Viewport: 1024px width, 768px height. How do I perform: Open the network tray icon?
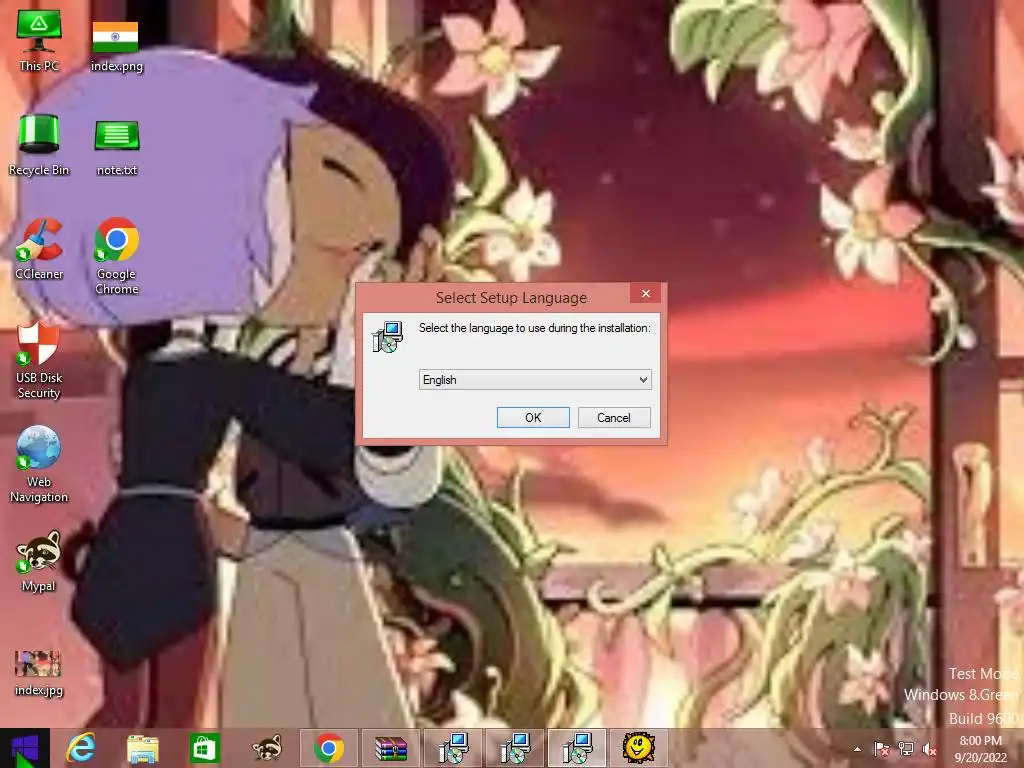[x=906, y=749]
